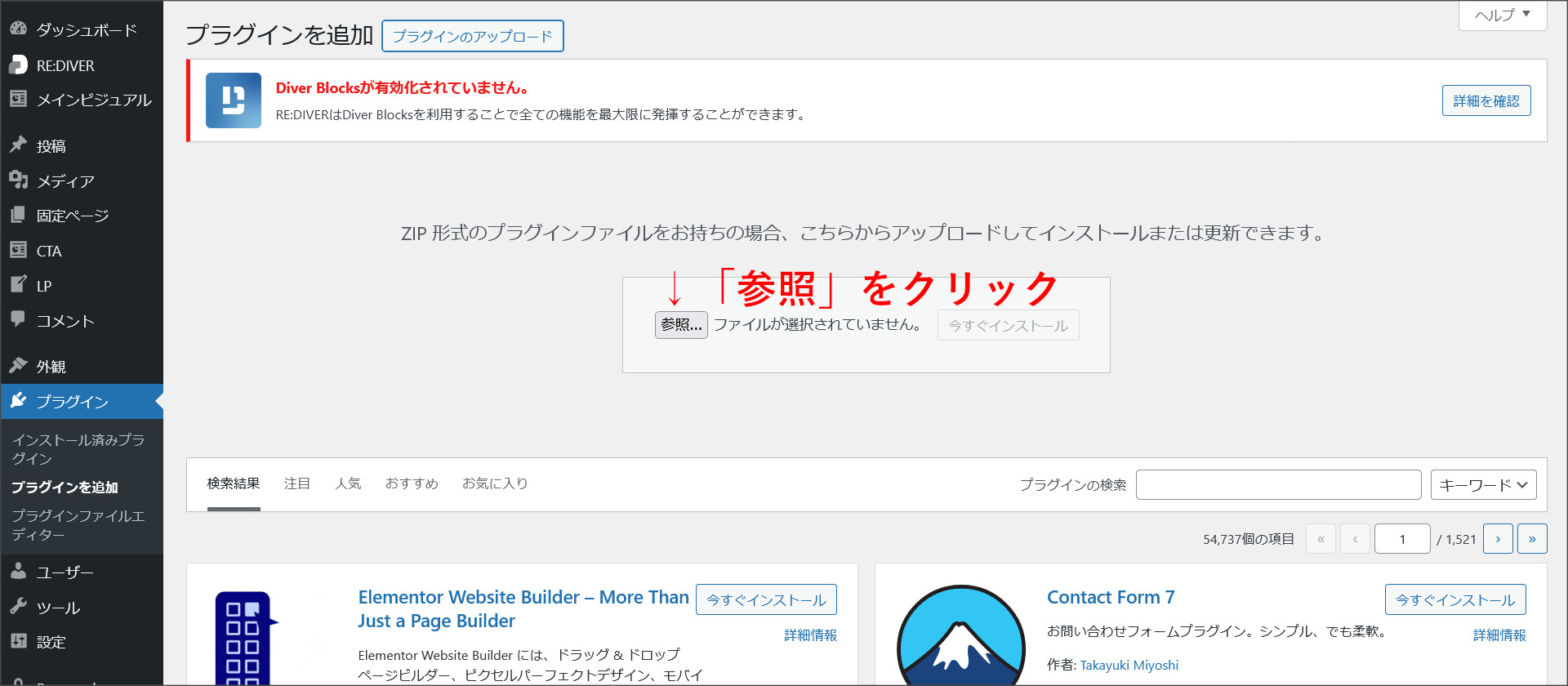Click the user icon beside ユーザー
The height and width of the screenshot is (686, 1568).
[x=18, y=571]
